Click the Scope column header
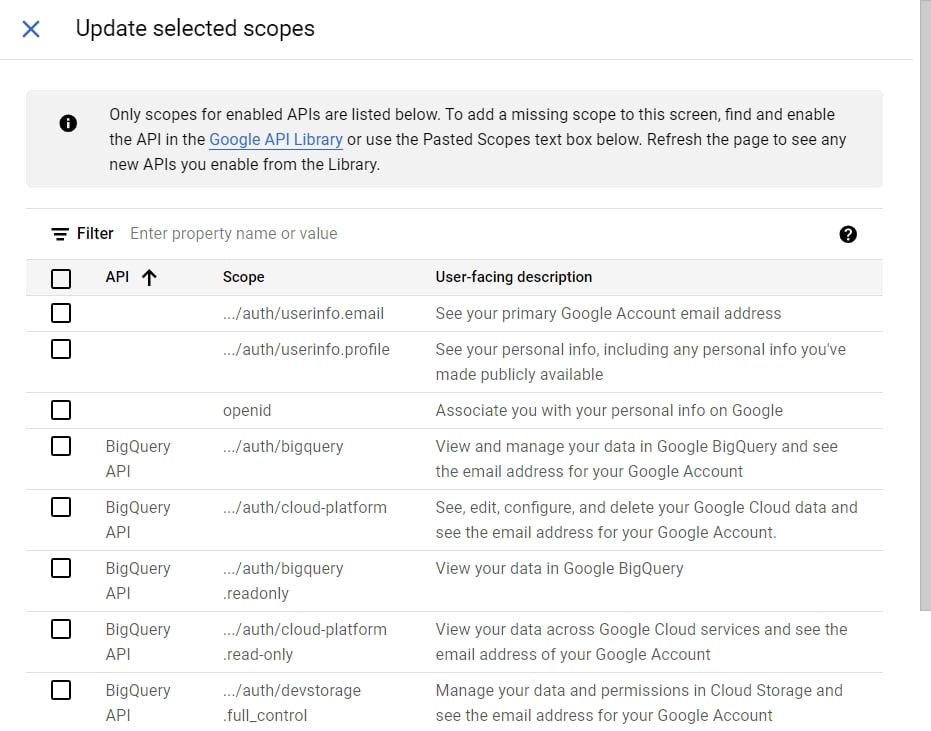This screenshot has width=931, height=731. click(243, 277)
